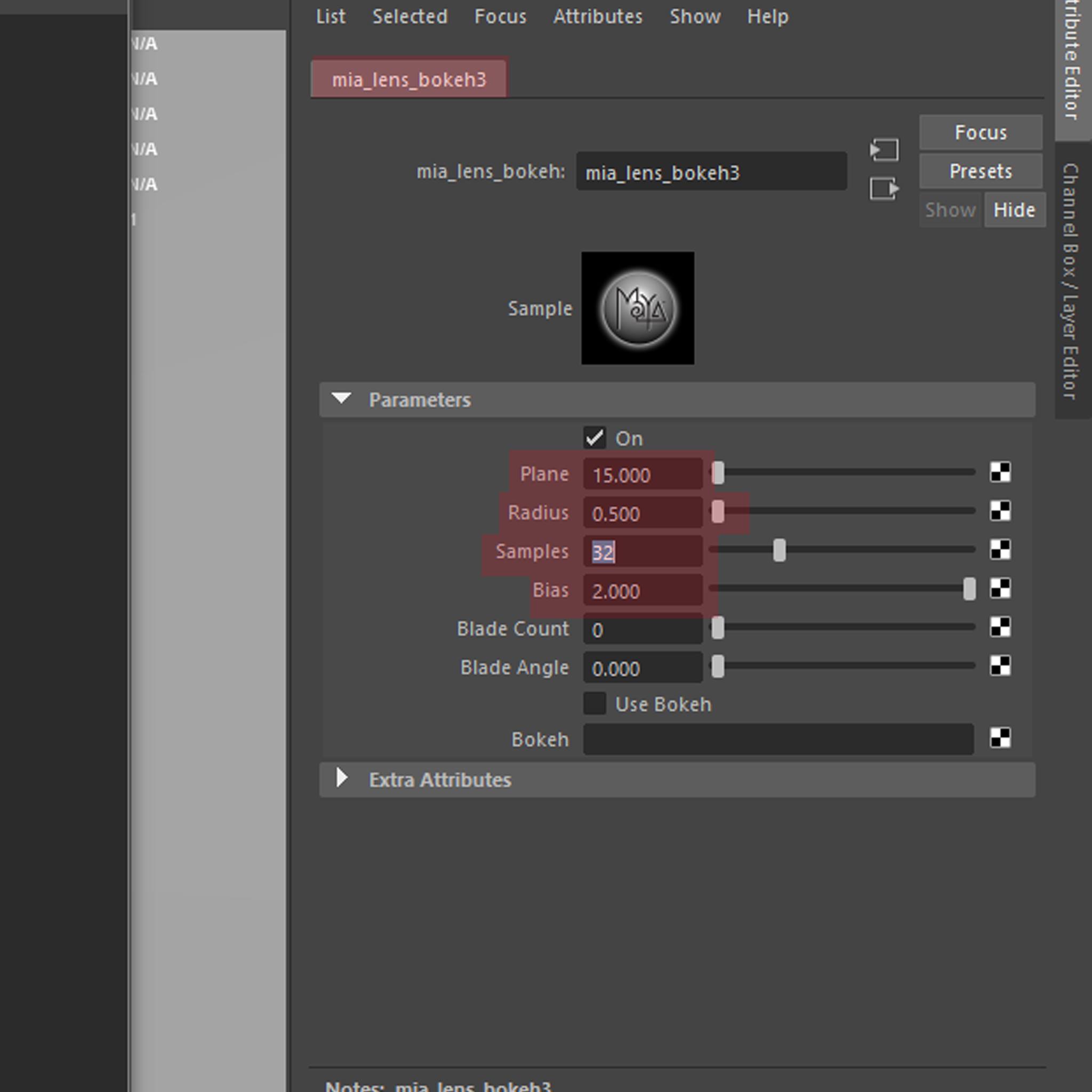Click the Hide toggle button

(1014, 210)
